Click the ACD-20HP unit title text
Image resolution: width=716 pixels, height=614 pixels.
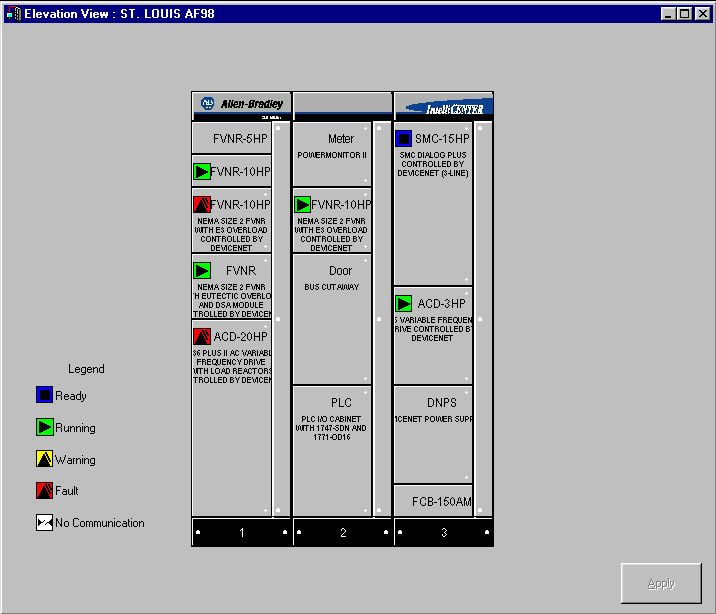click(240, 337)
